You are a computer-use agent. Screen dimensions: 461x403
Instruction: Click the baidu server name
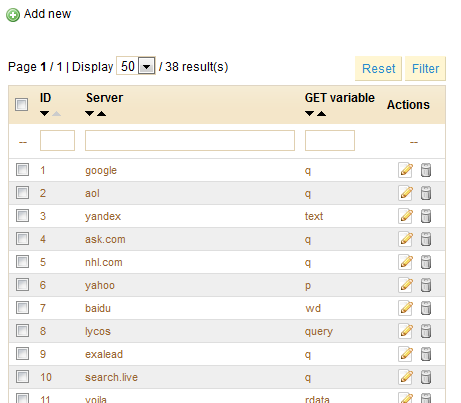pos(98,308)
